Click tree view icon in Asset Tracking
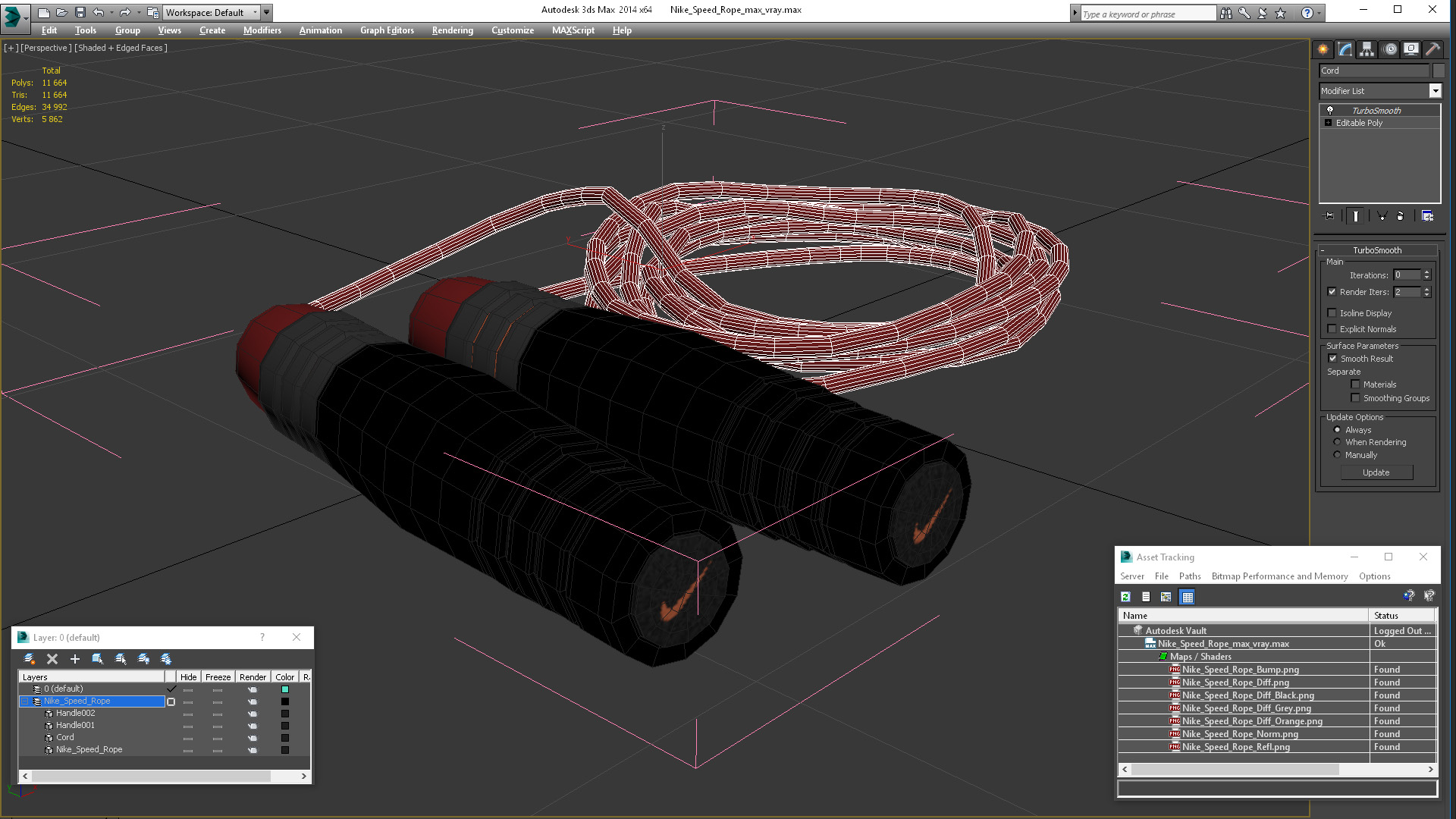This screenshot has width=1456, height=819. (1166, 597)
